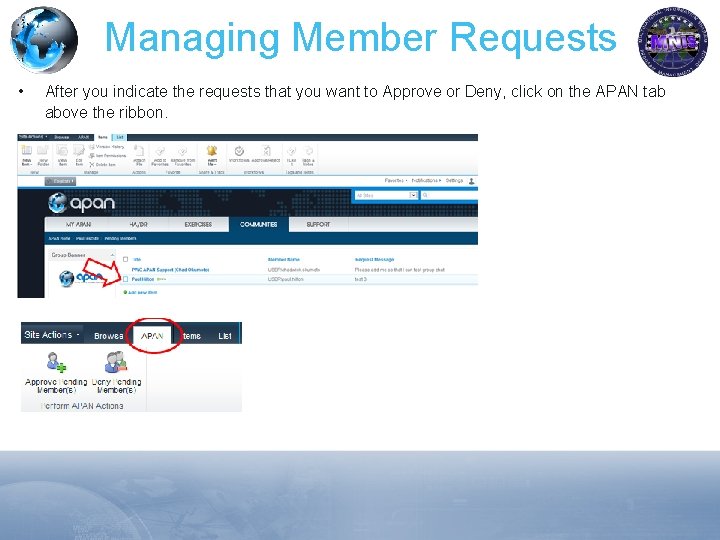Collapse the Group Banner panel chevron
The image size is (720, 540).
pyautogui.click(x=112, y=255)
